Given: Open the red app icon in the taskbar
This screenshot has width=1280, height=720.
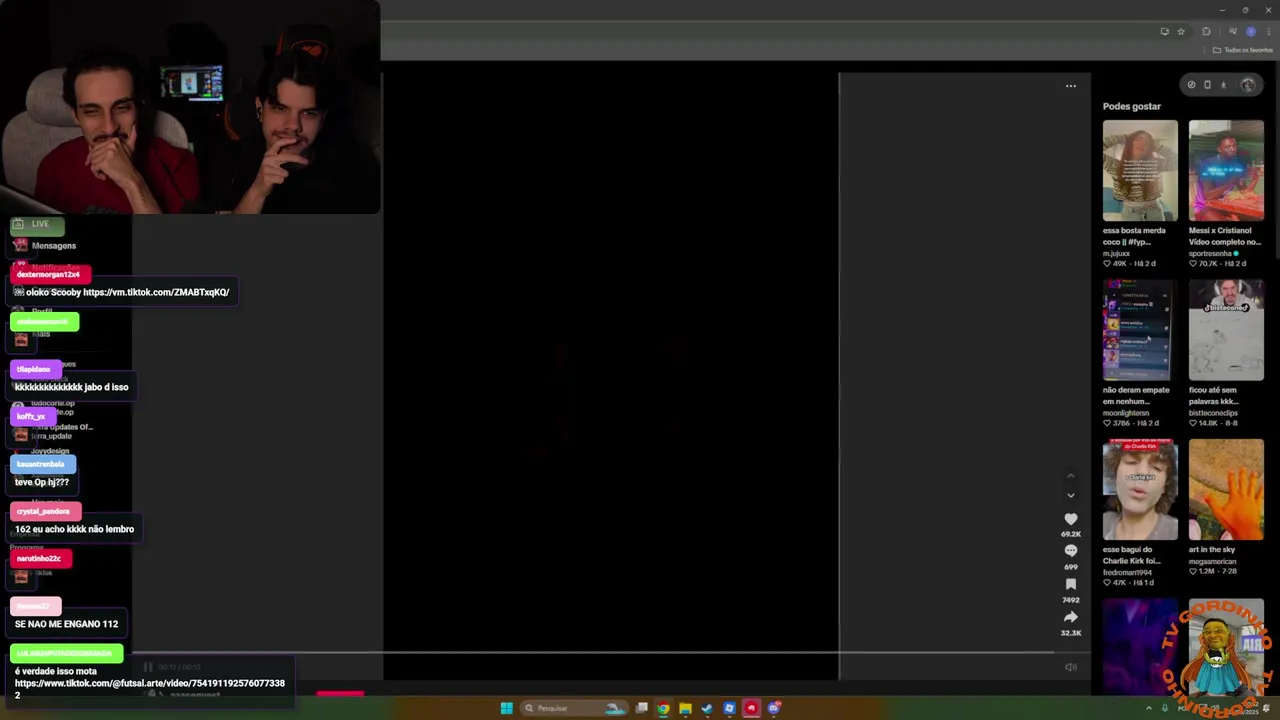Looking at the screenshot, I should [x=751, y=708].
